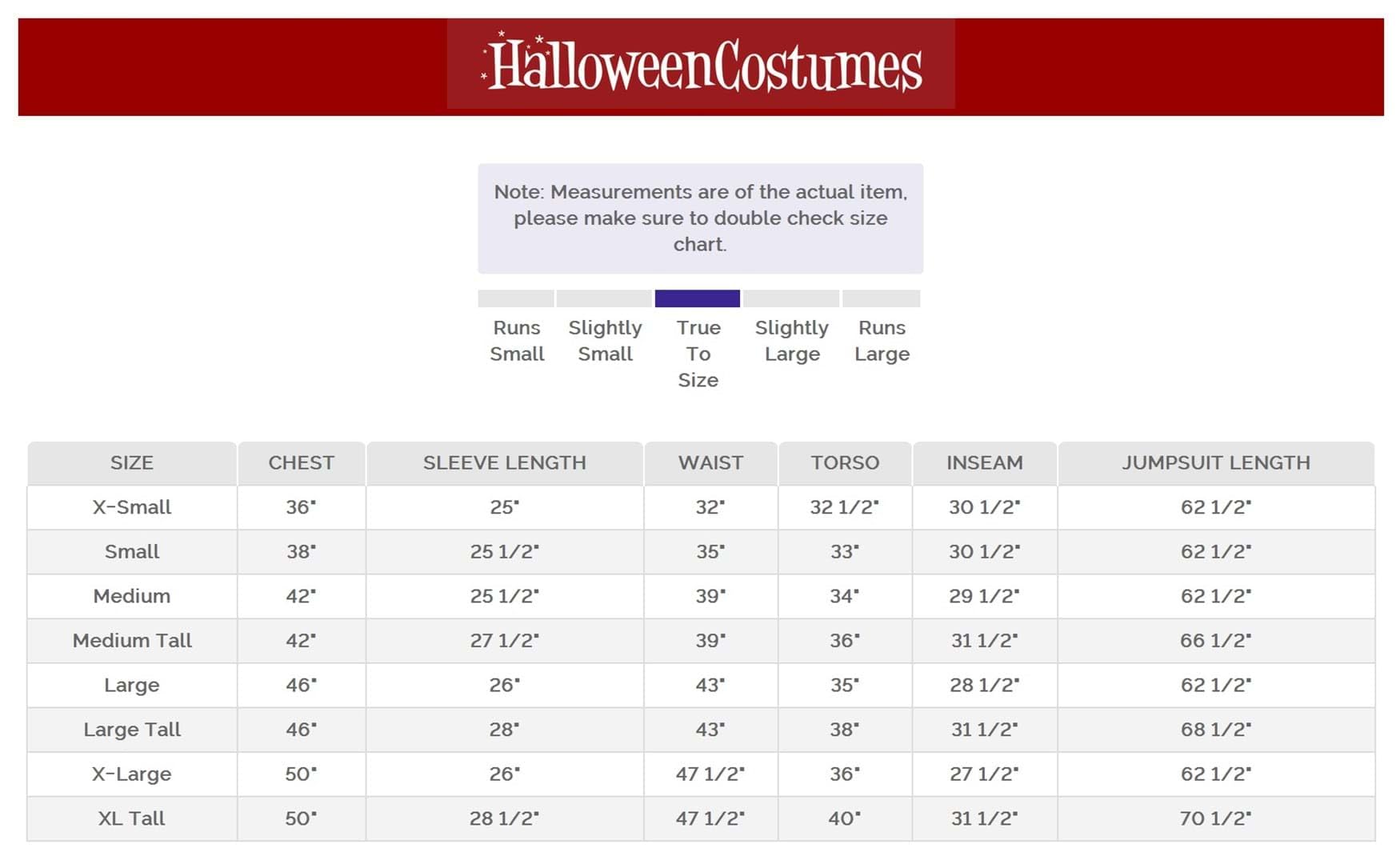Click the Runs Small fit segment

(516, 298)
